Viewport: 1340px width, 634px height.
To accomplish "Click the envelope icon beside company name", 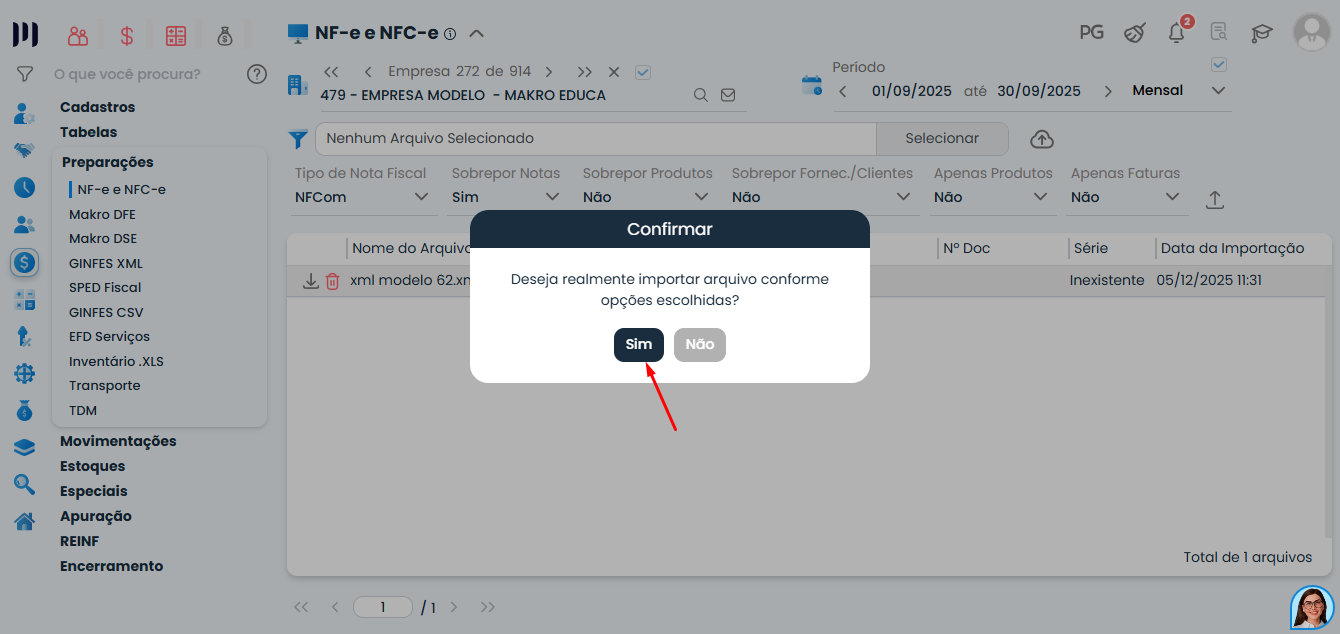I will click(x=728, y=95).
